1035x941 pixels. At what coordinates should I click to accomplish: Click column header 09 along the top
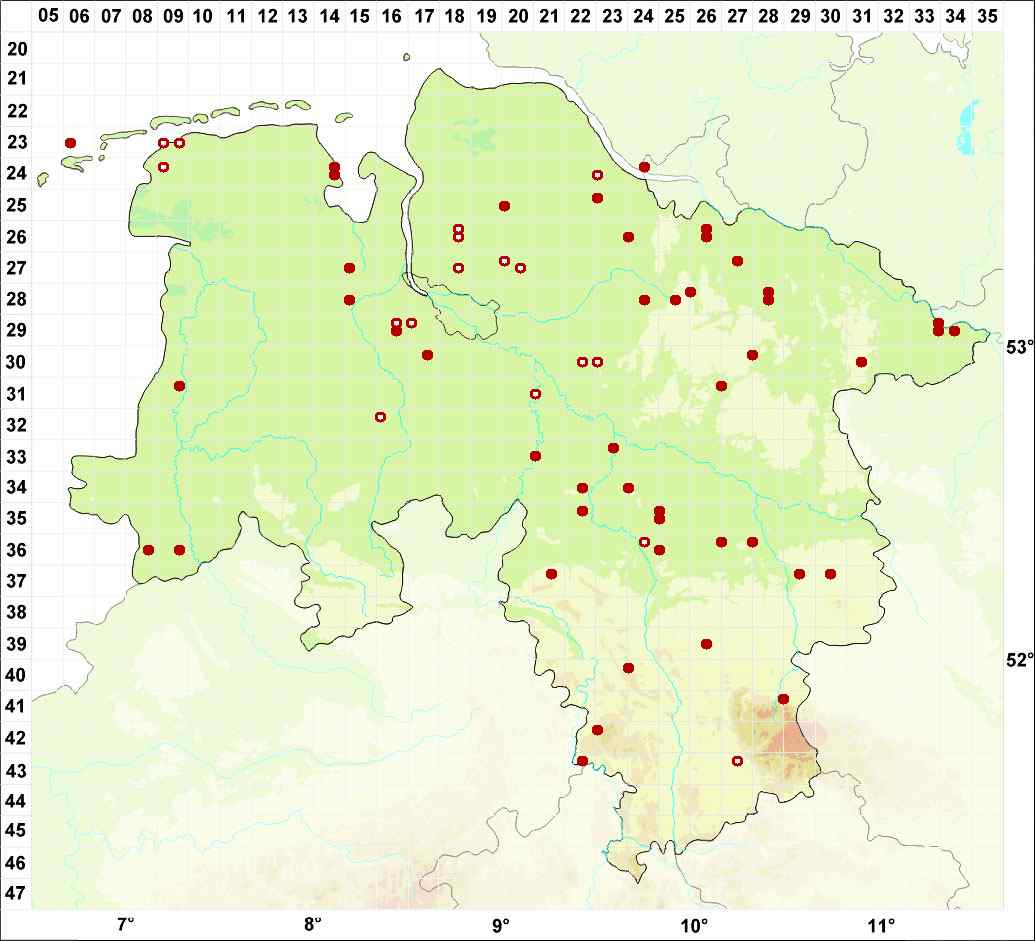173,16
